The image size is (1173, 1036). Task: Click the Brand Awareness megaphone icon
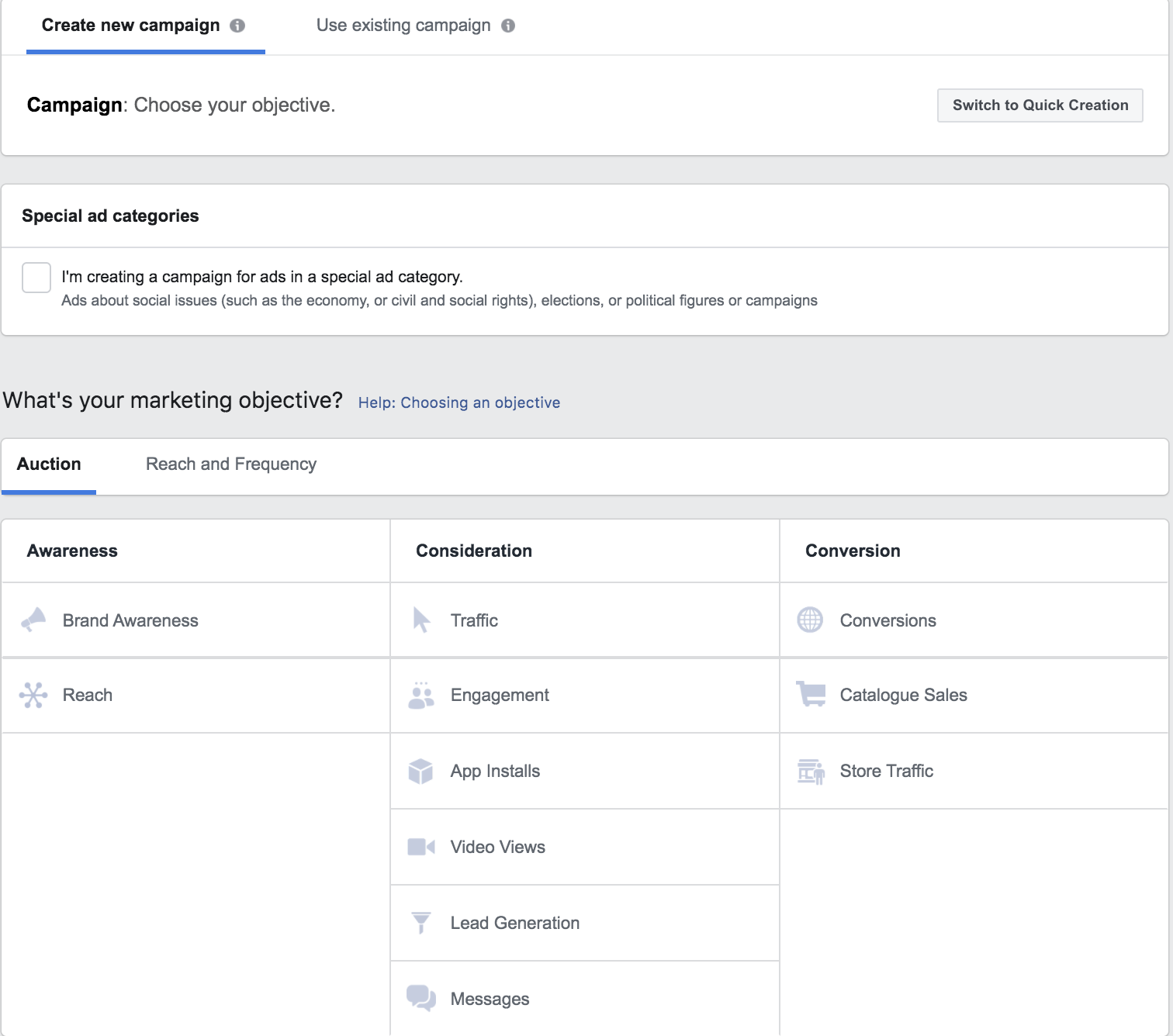tap(33, 620)
